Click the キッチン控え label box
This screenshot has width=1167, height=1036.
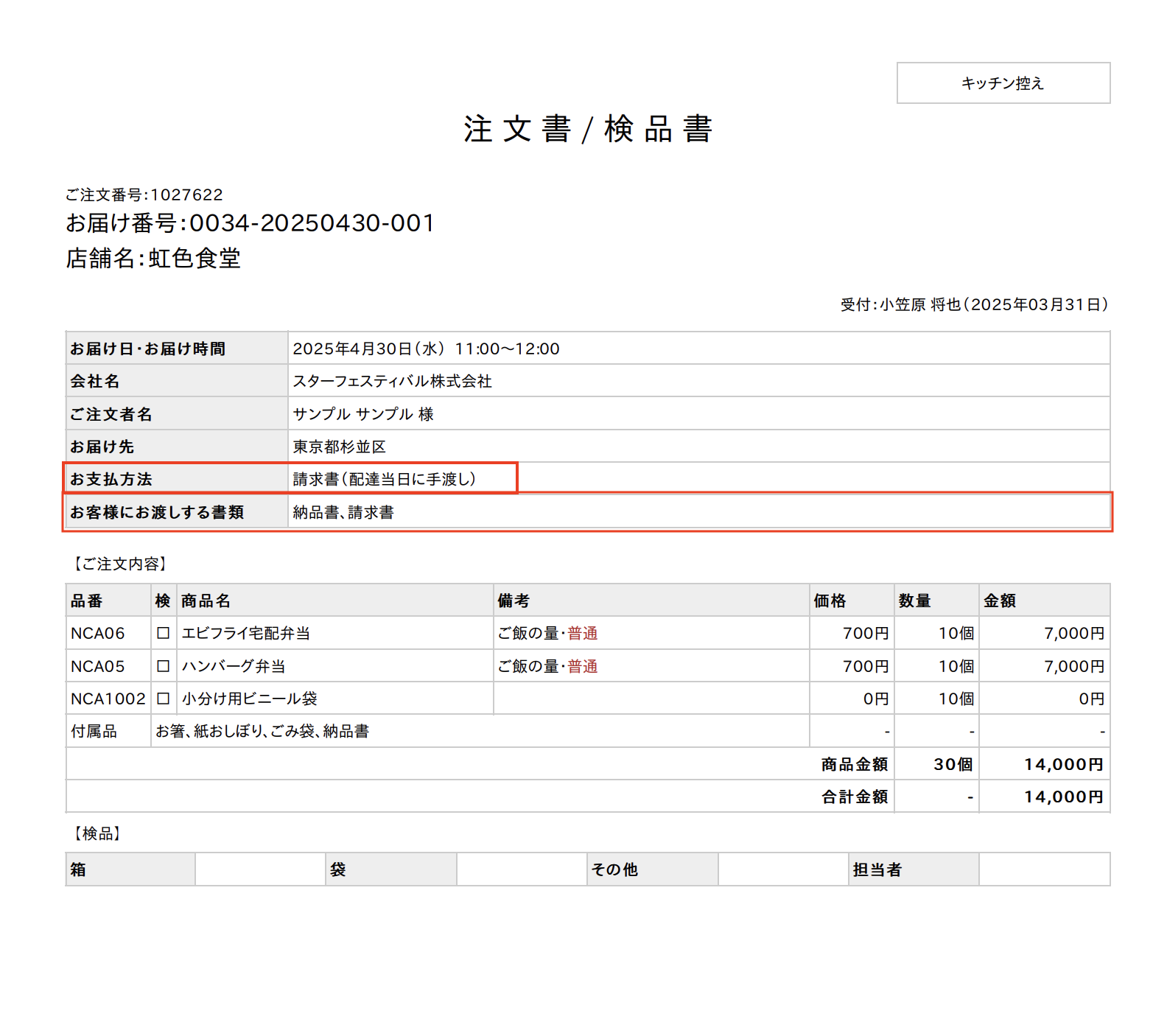(x=1003, y=83)
